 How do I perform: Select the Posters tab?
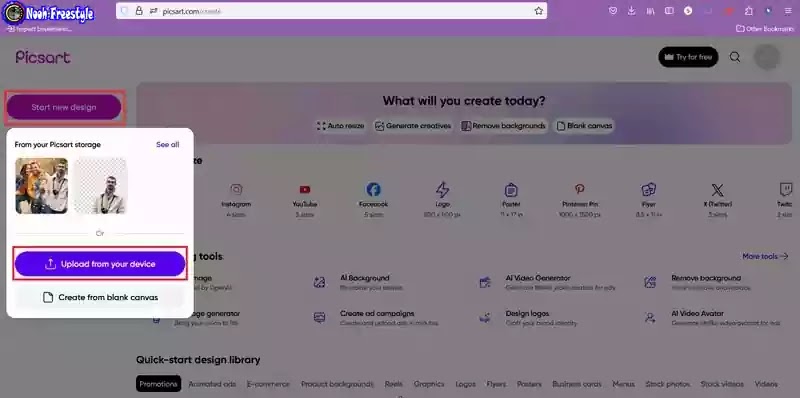point(529,384)
